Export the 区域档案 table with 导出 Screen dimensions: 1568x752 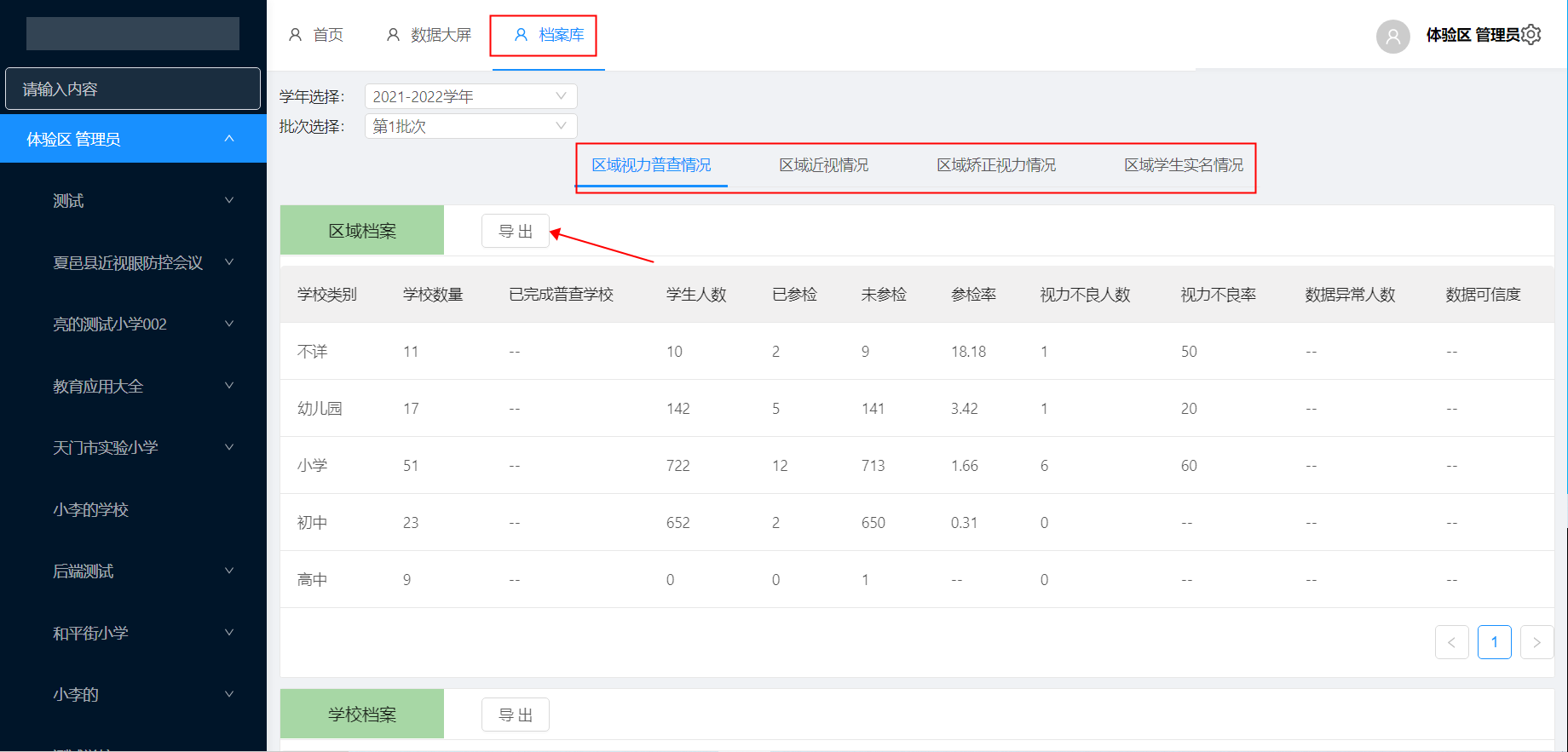[x=516, y=231]
